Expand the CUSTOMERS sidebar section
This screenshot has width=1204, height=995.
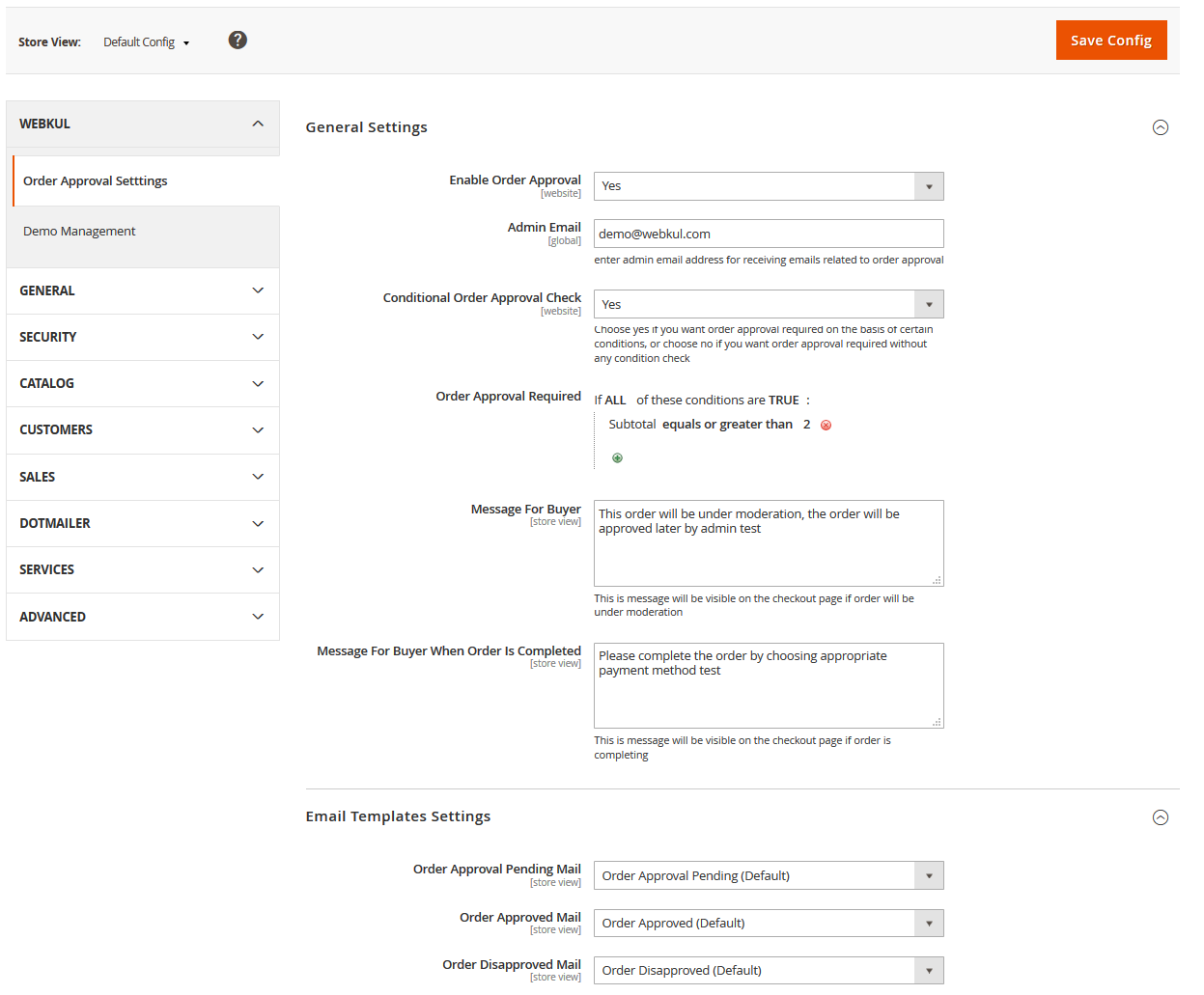(142, 430)
